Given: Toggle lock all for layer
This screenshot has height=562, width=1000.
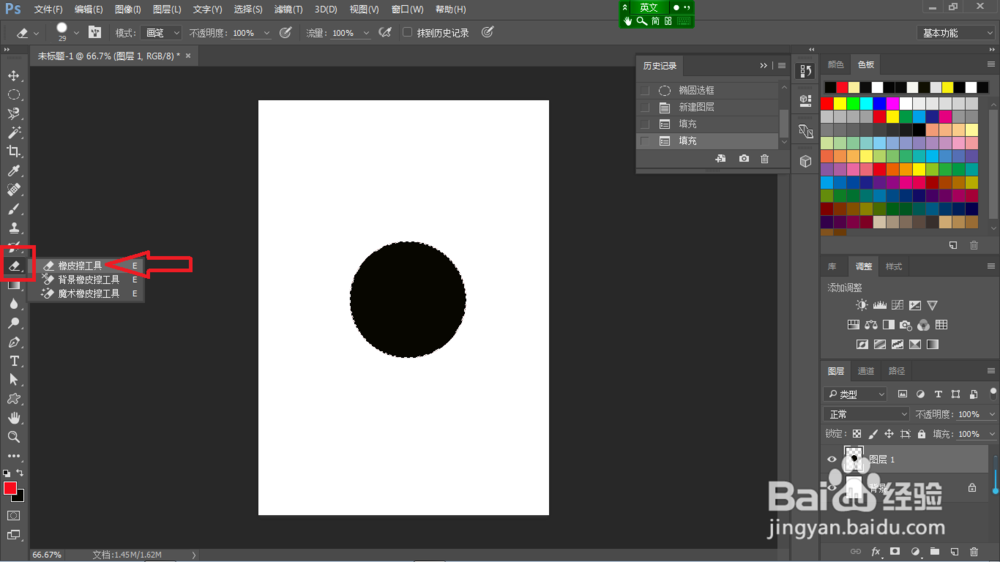Looking at the screenshot, I should [x=922, y=434].
